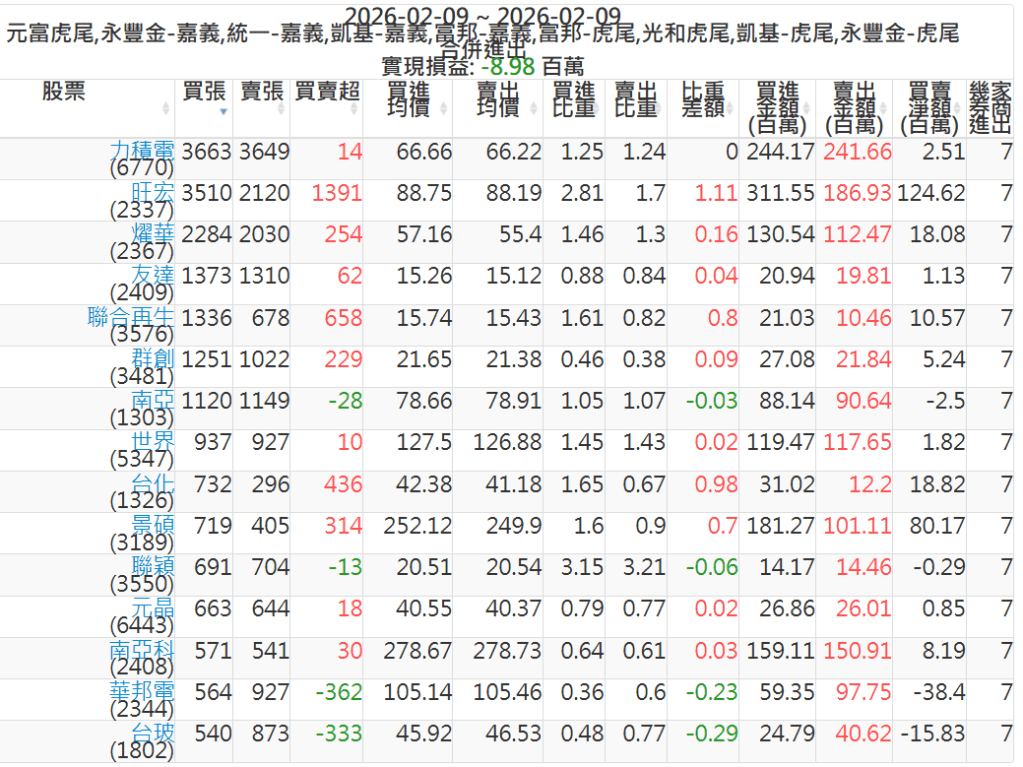Click the sort arrow in 買進金額 header
The height and width of the screenshot is (767, 1023).
point(807,107)
